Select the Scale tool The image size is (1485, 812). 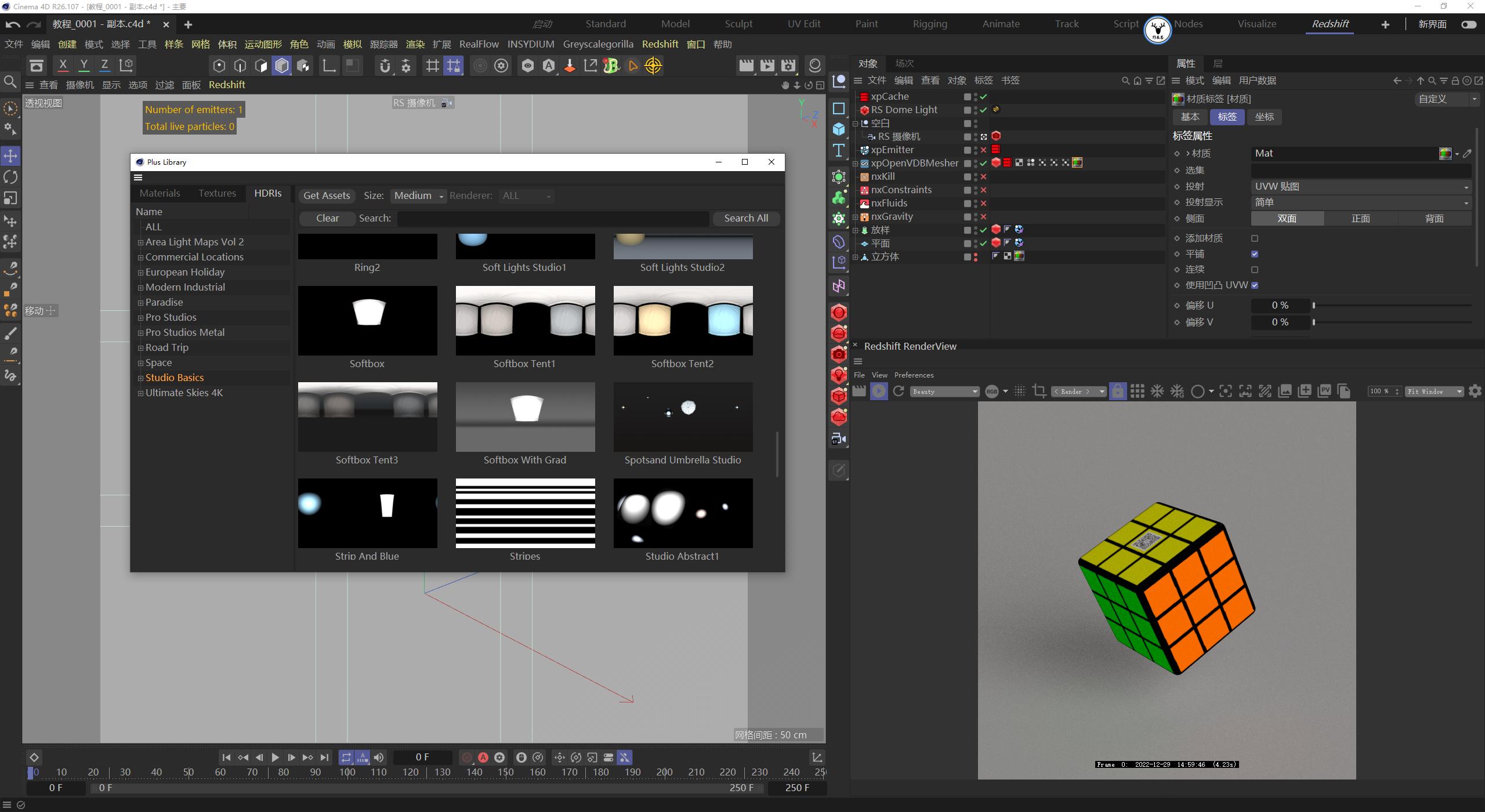(x=10, y=198)
